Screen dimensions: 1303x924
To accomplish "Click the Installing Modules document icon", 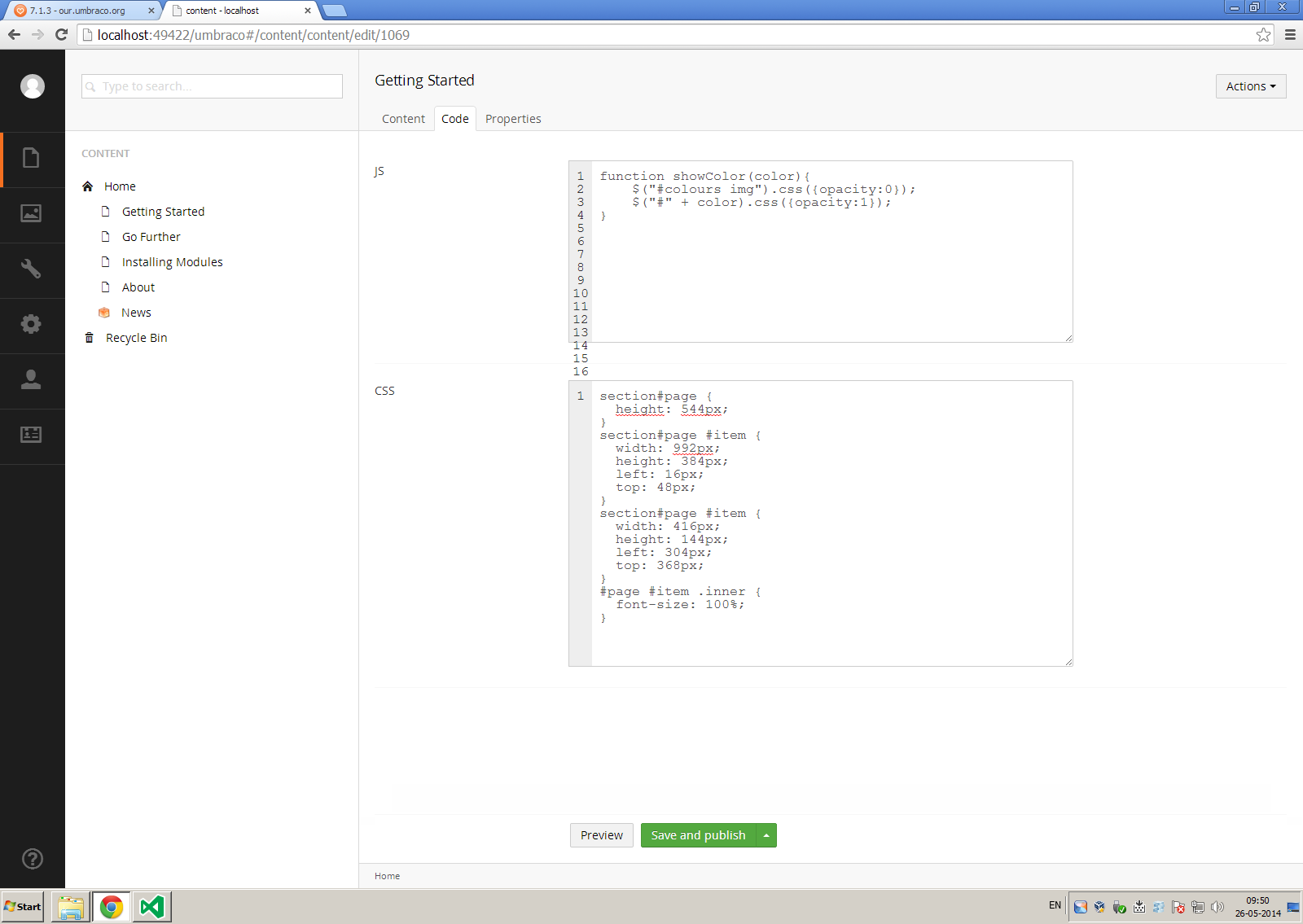I will 105,262.
